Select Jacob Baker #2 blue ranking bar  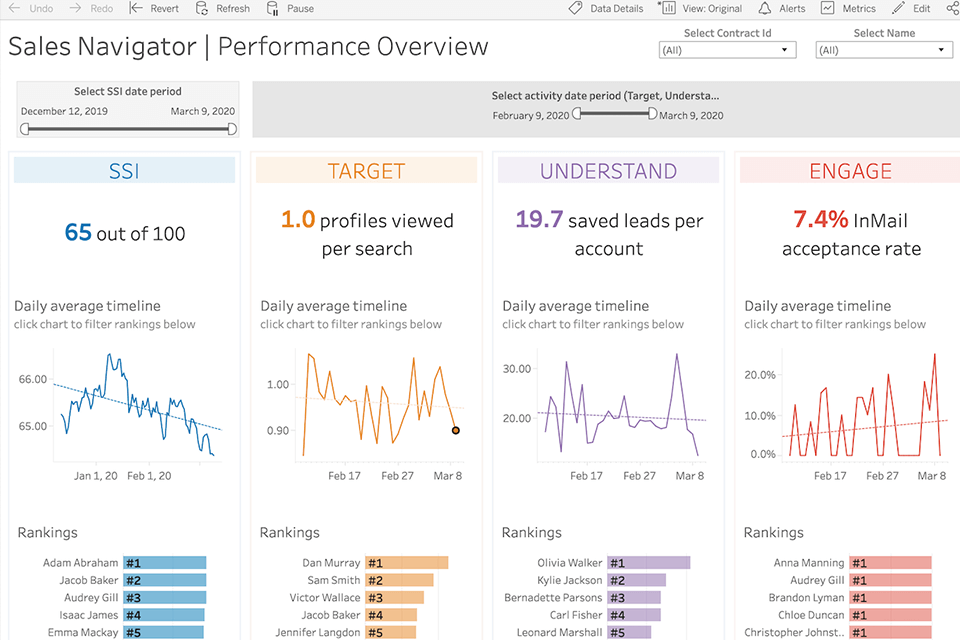[x=165, y=580]
